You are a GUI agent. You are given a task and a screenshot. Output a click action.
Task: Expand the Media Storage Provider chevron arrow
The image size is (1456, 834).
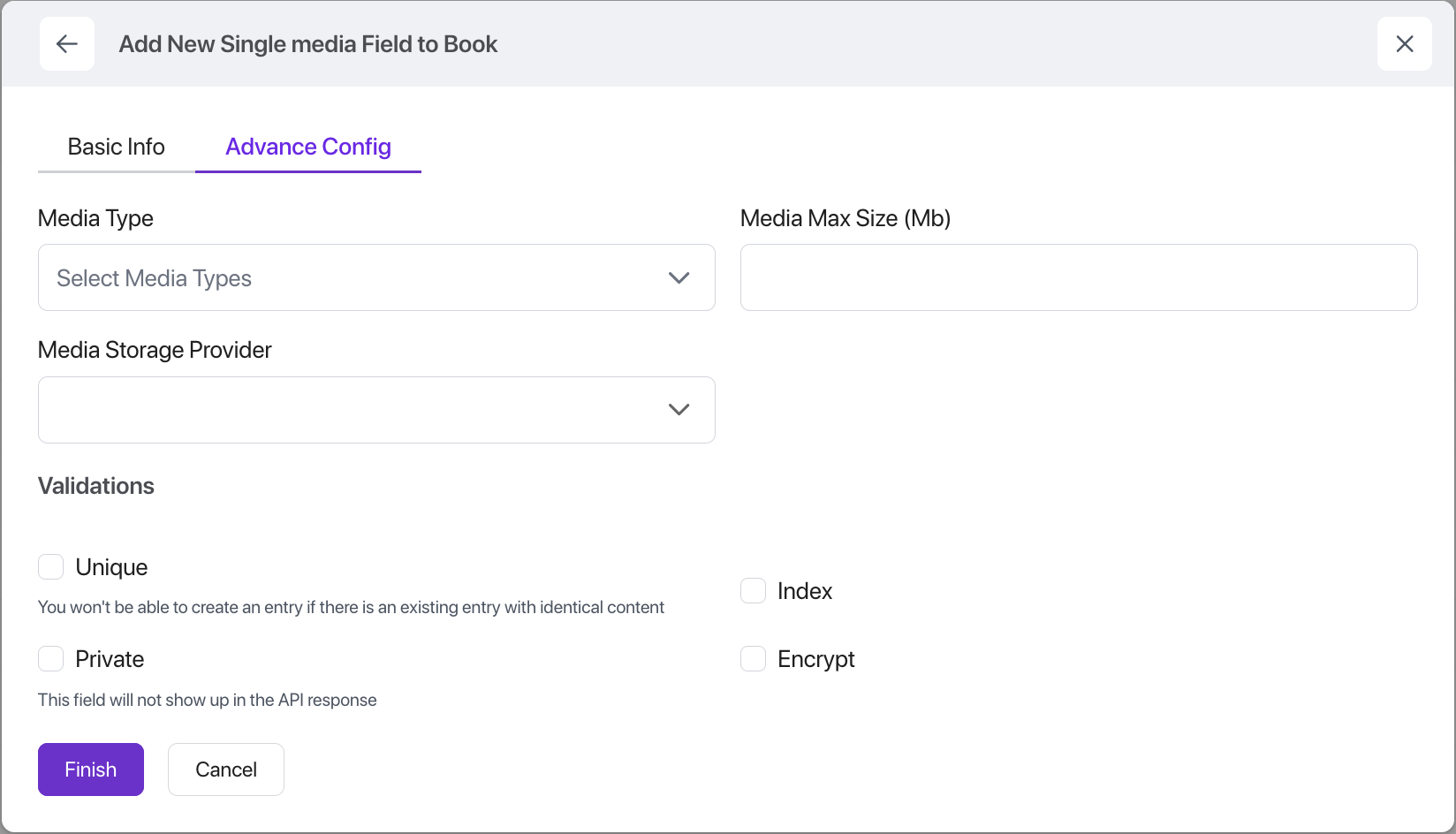[679, 410]
